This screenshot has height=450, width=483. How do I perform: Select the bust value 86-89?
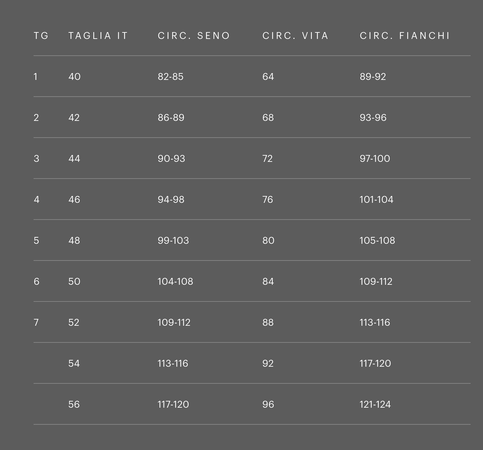(x=171, y=118)
